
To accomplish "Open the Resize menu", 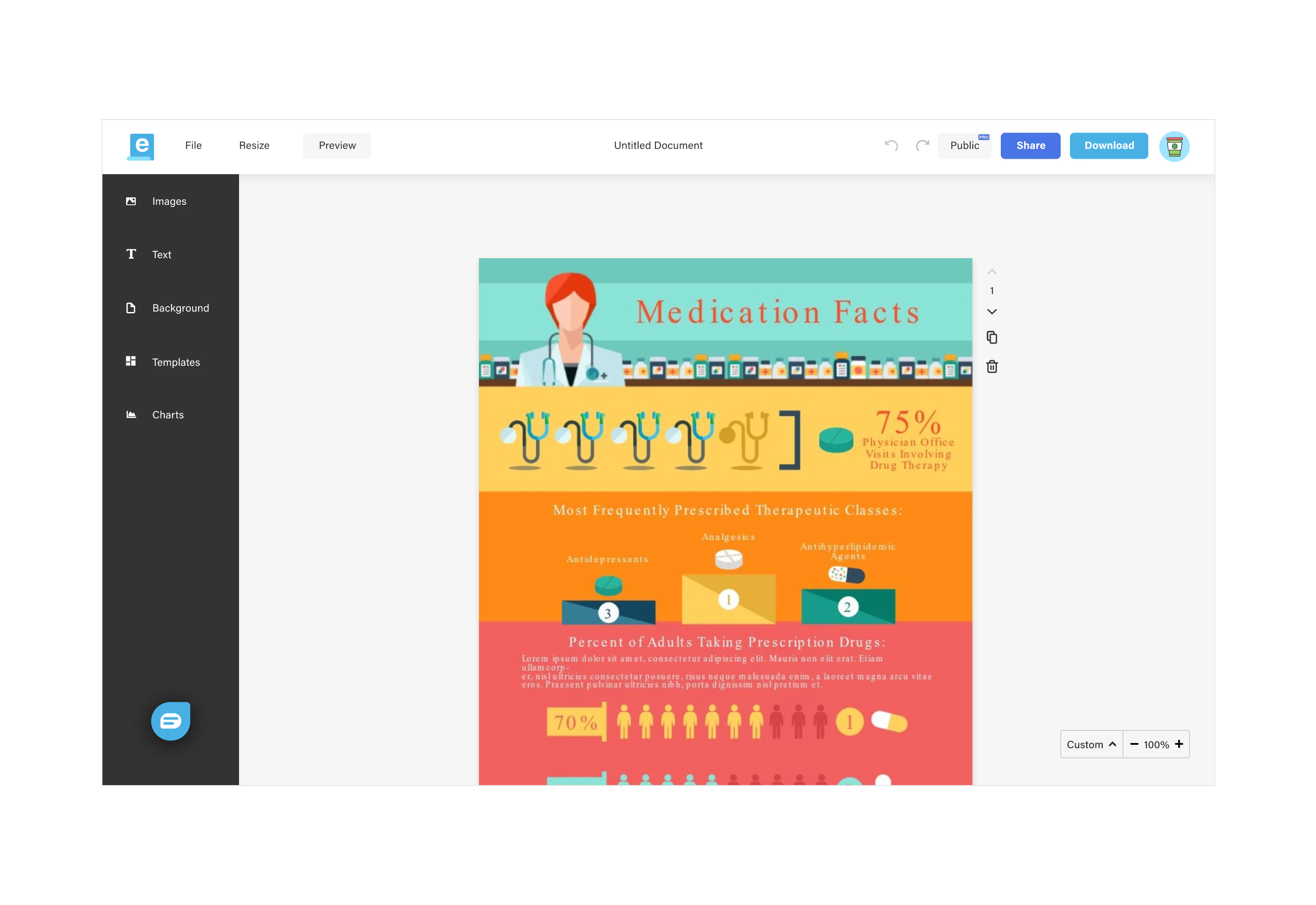I will tap(254, 145).
